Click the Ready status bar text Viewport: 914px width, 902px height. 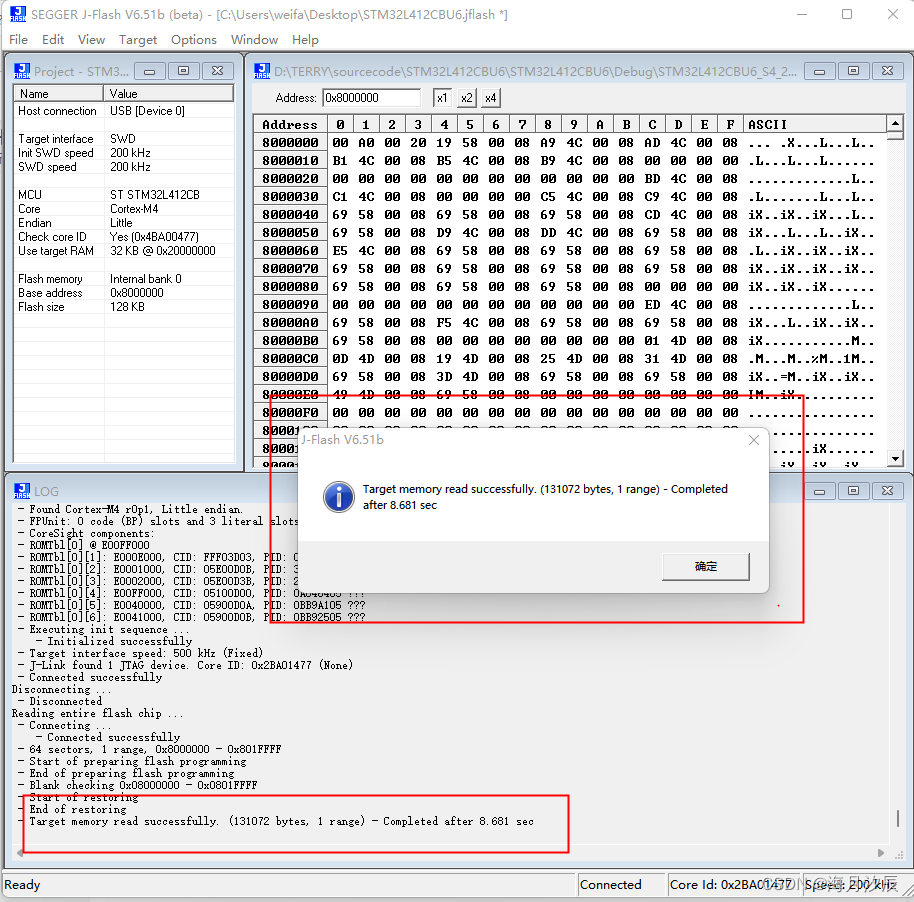[22, 885]
